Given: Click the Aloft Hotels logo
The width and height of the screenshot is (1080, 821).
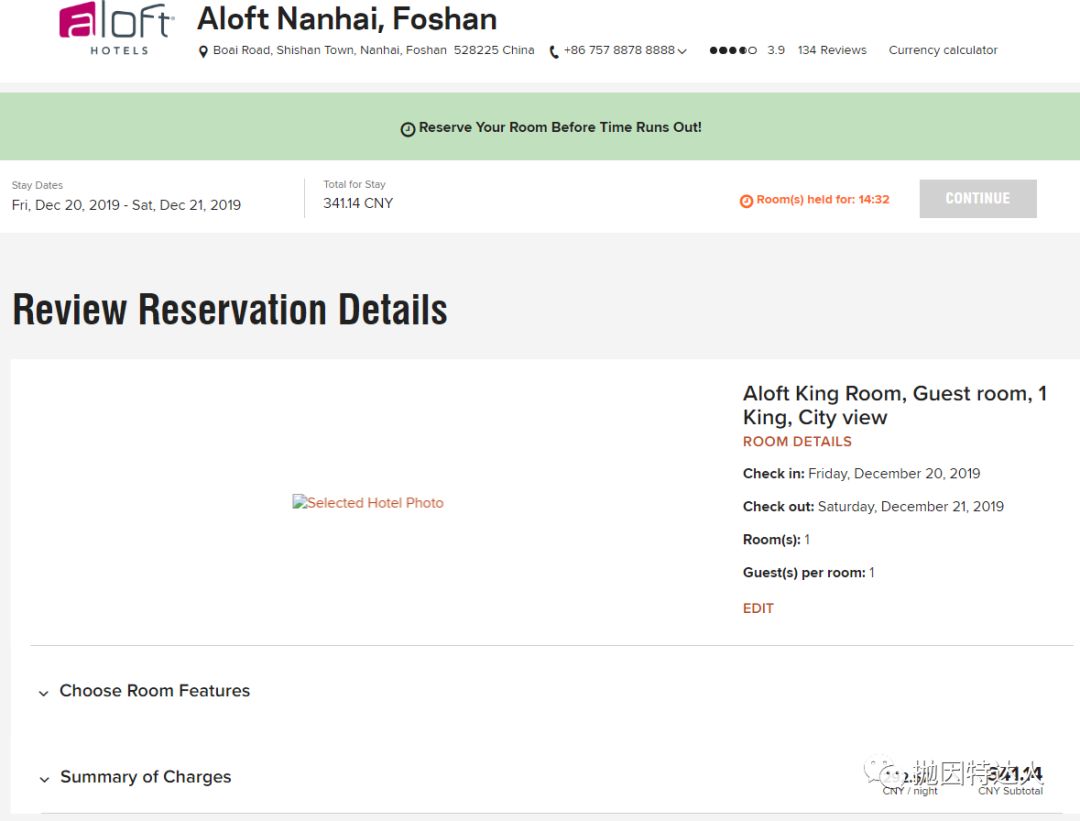Looking at the screenshot, I should [117, 28].
